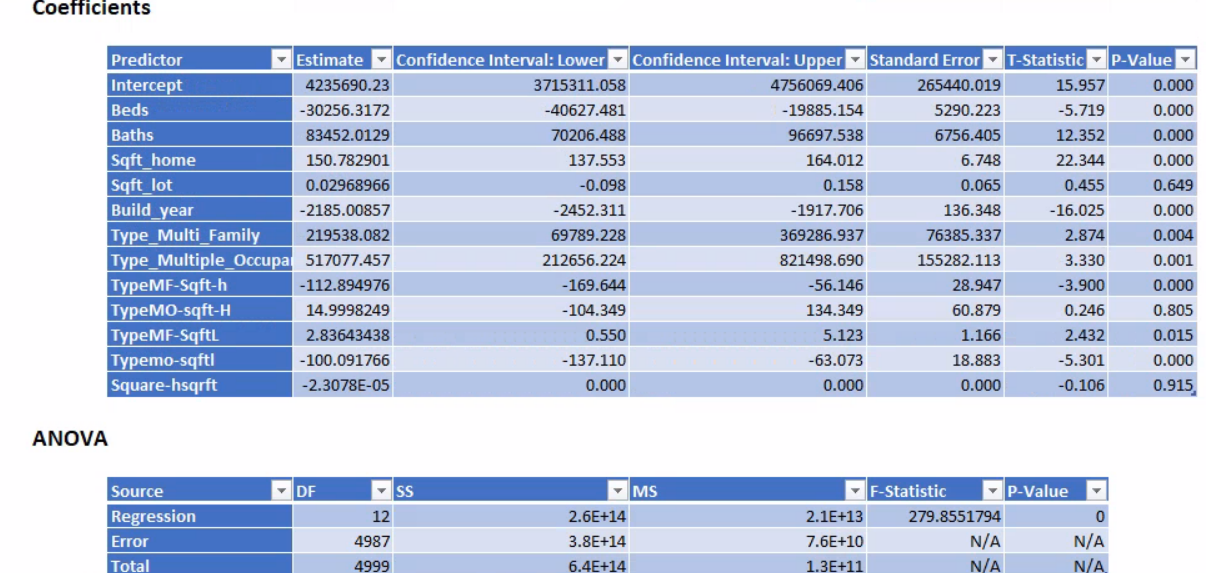Open the Standard Error filter dropdown
1206x573 pixels.
point(992,60)
